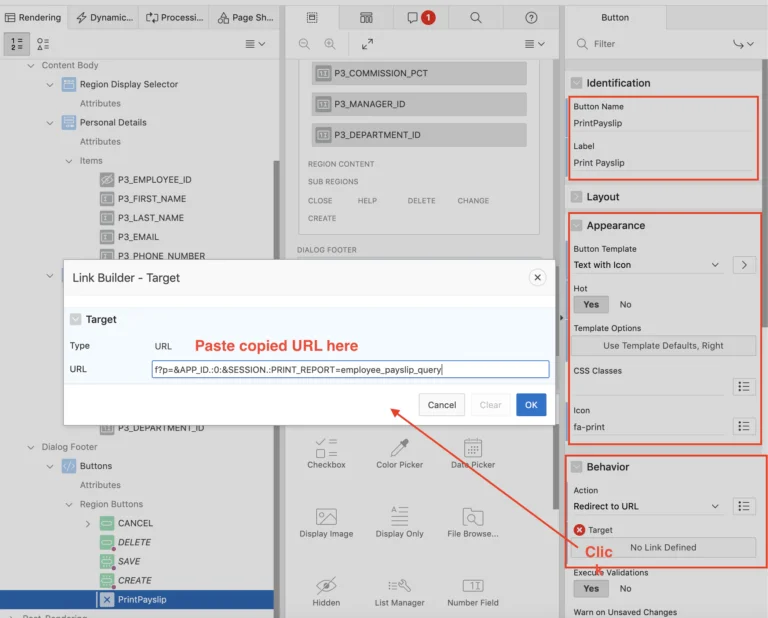Click the group by component type icon
The height and width of the screenshot is (618, 768).
(x=43, y=44)
